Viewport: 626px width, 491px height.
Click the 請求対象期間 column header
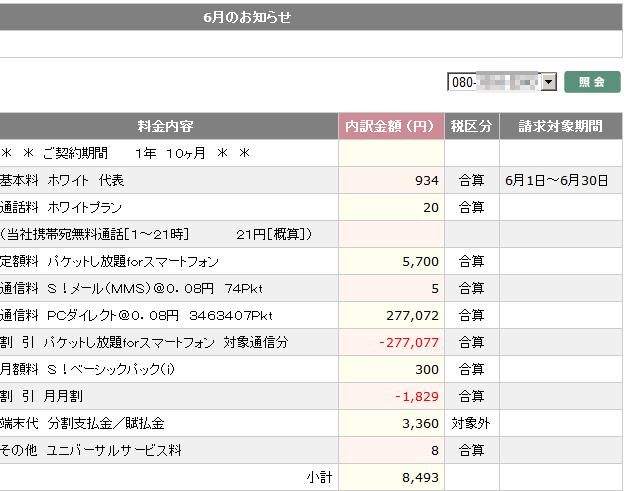(560, 126)
